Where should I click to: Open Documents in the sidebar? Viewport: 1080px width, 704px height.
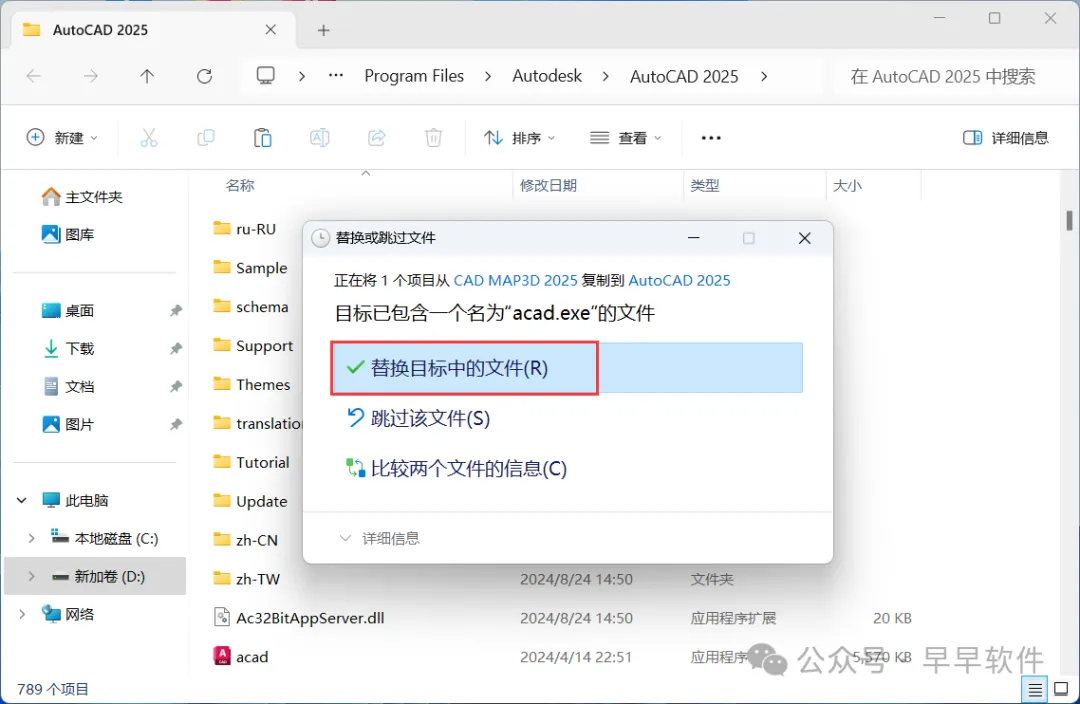pos(68,386)
